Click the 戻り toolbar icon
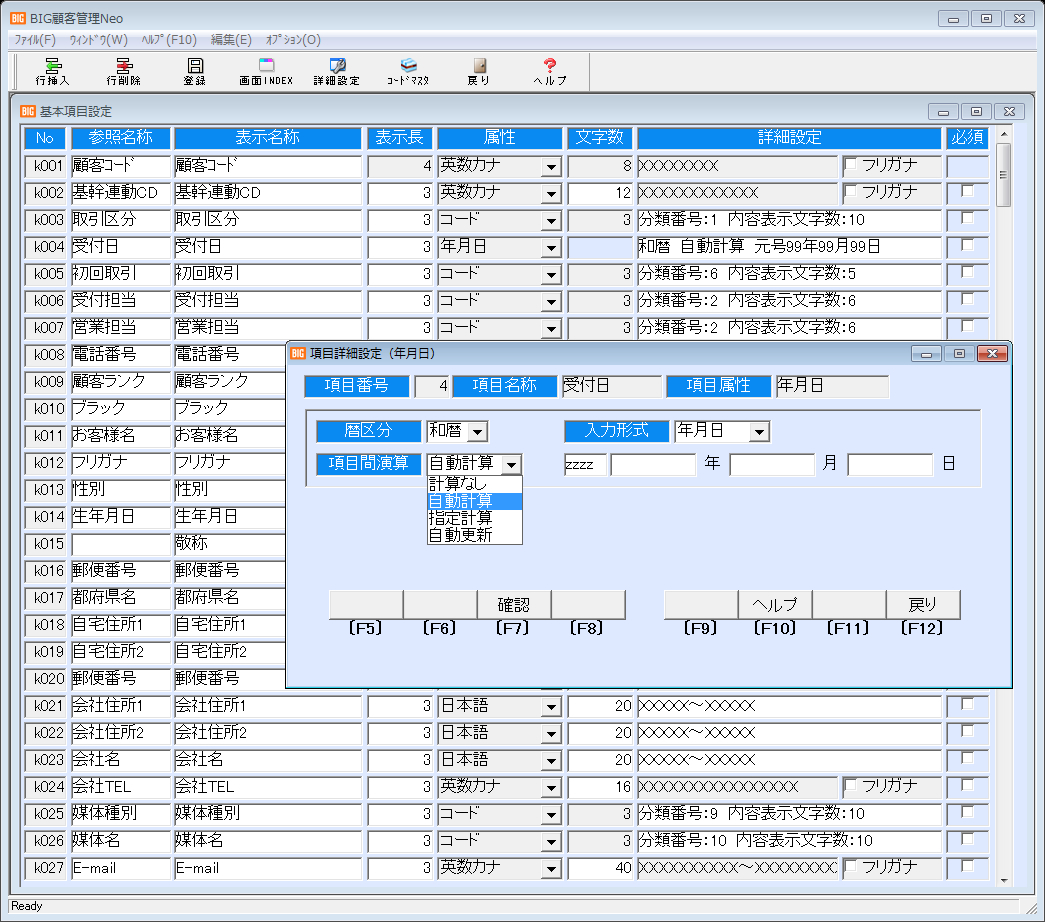Viewport: 1045px width, 922px height. [479, 71]
